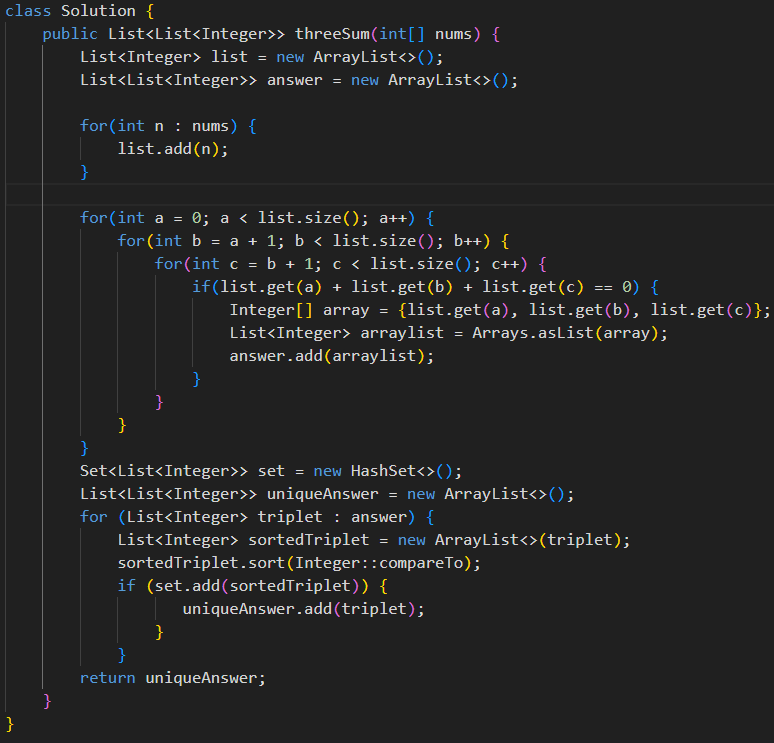Click the final closing brace of the class
Image resolution: width=774 pixels, height=743 pixels.
(x=9, y=724)
